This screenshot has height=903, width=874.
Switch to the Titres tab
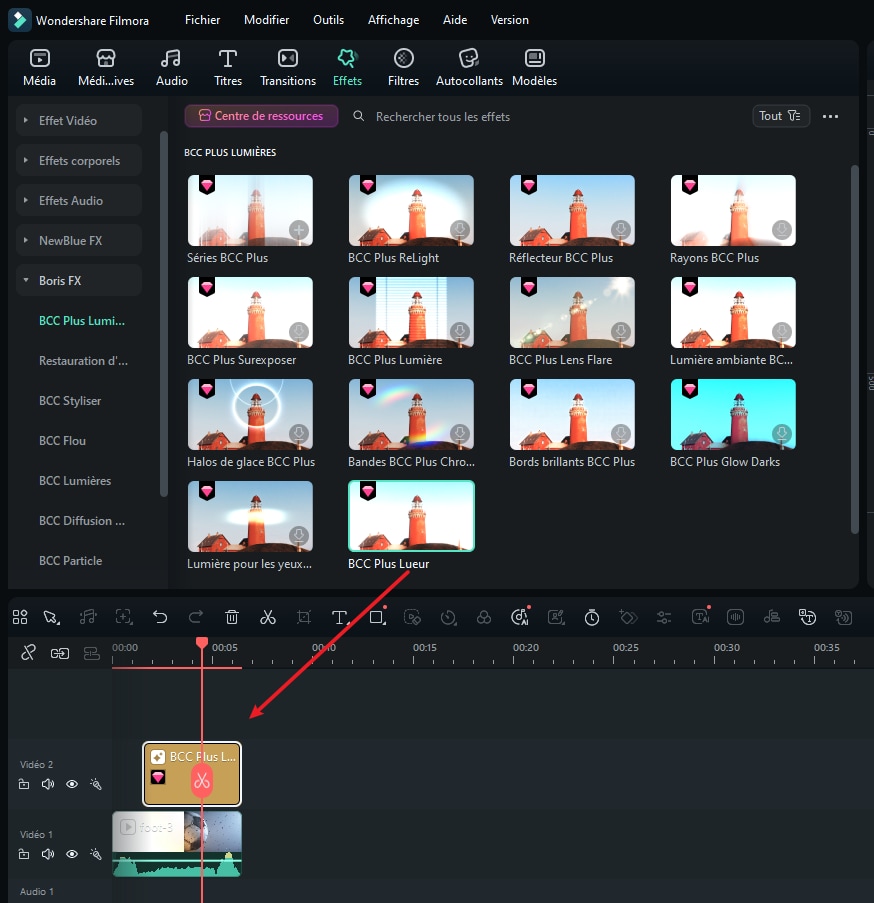pyautogui.click(x=228, y=68)
